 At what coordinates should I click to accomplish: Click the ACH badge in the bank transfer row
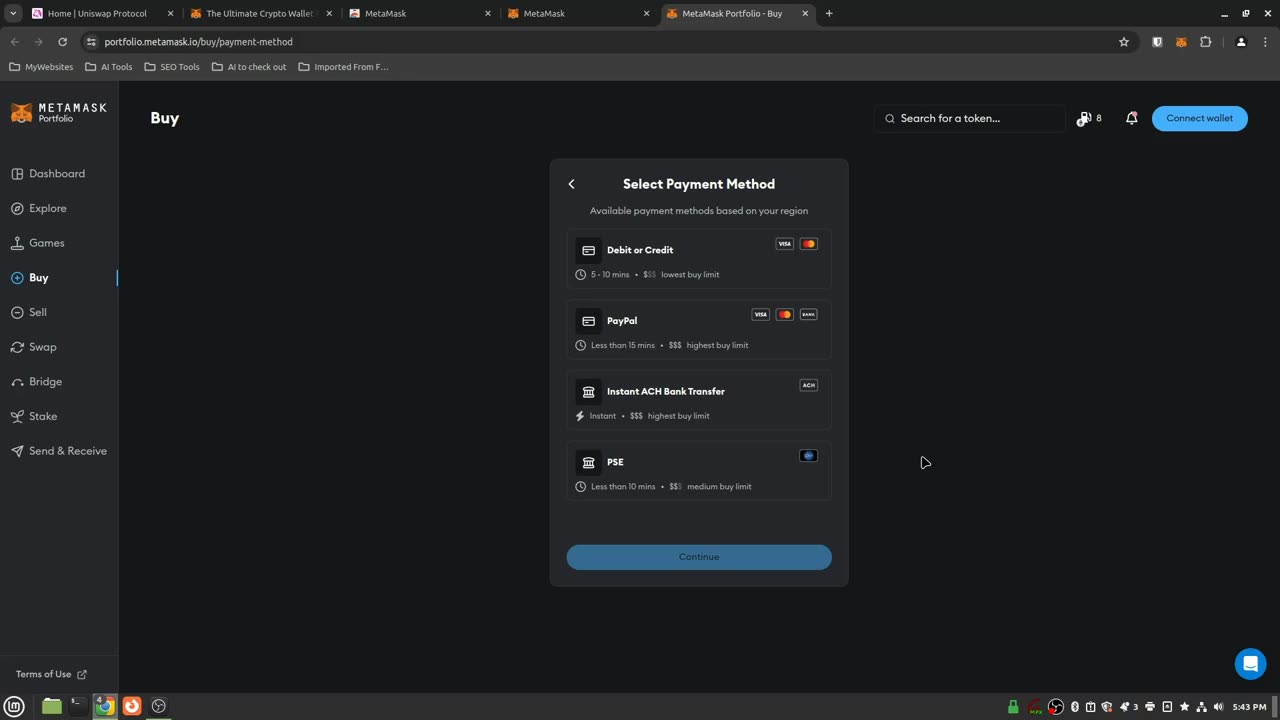click(809, 385)
